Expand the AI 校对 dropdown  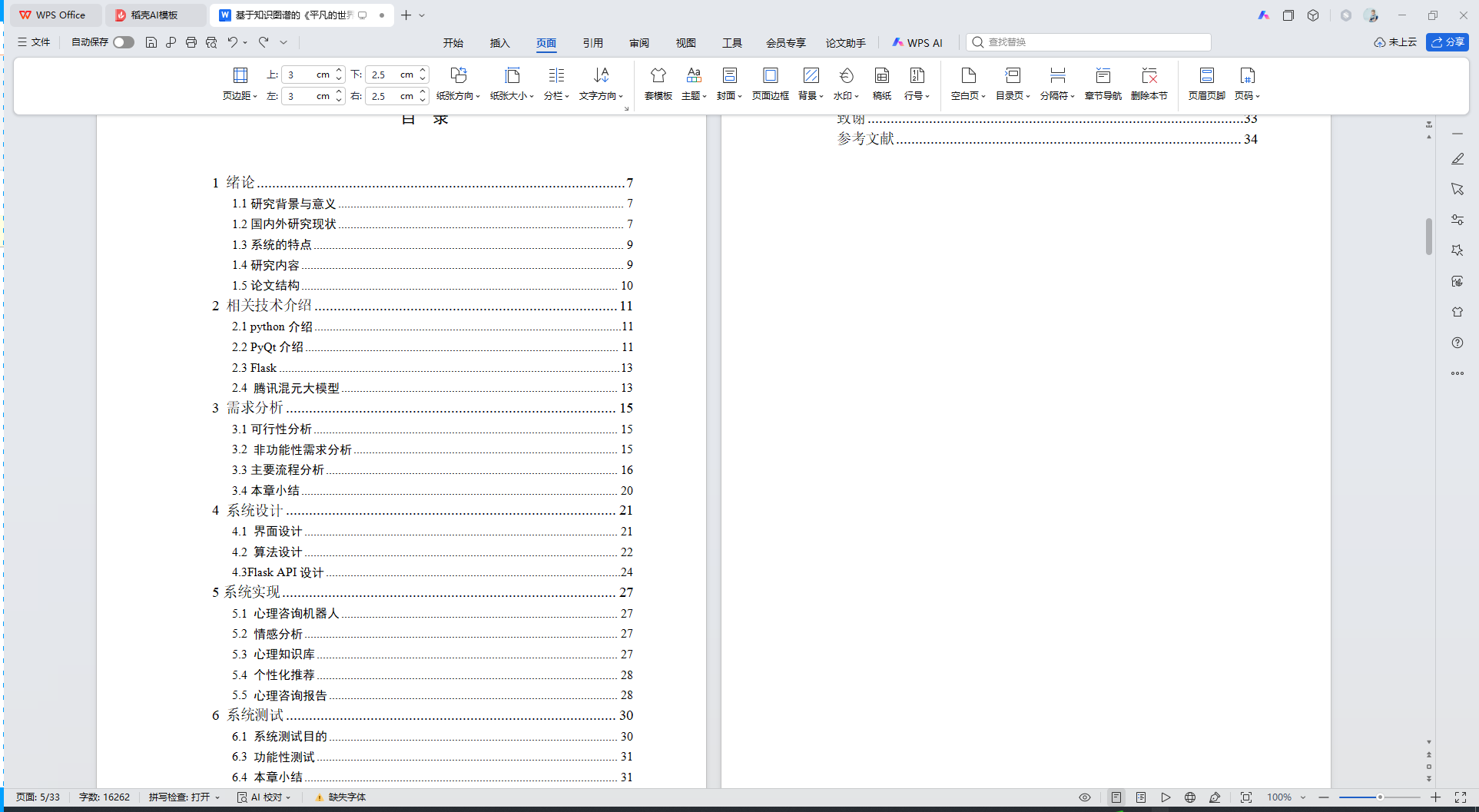[x=289, y=797]
